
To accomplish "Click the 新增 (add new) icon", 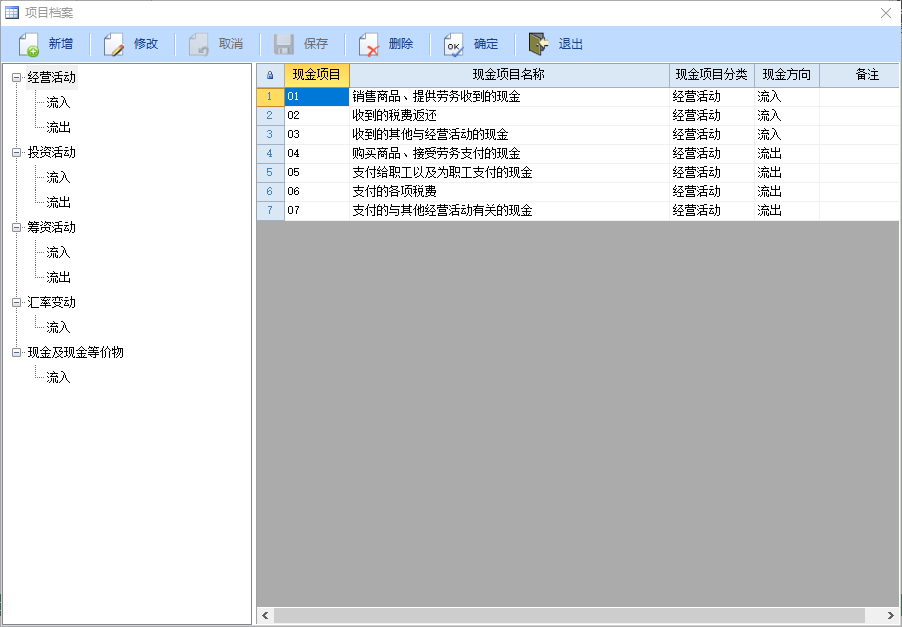I will 29,44.
